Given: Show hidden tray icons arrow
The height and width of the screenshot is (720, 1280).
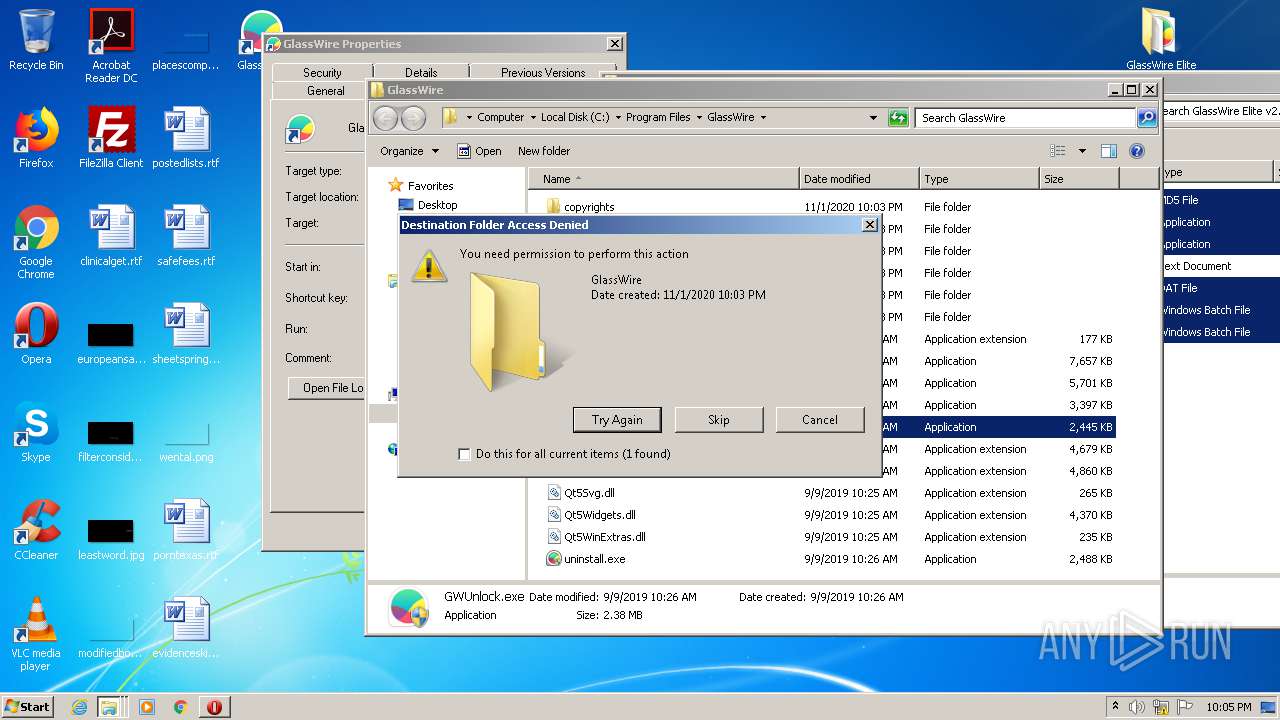Looking at the screenshot, I should (x=1116, y=706).
